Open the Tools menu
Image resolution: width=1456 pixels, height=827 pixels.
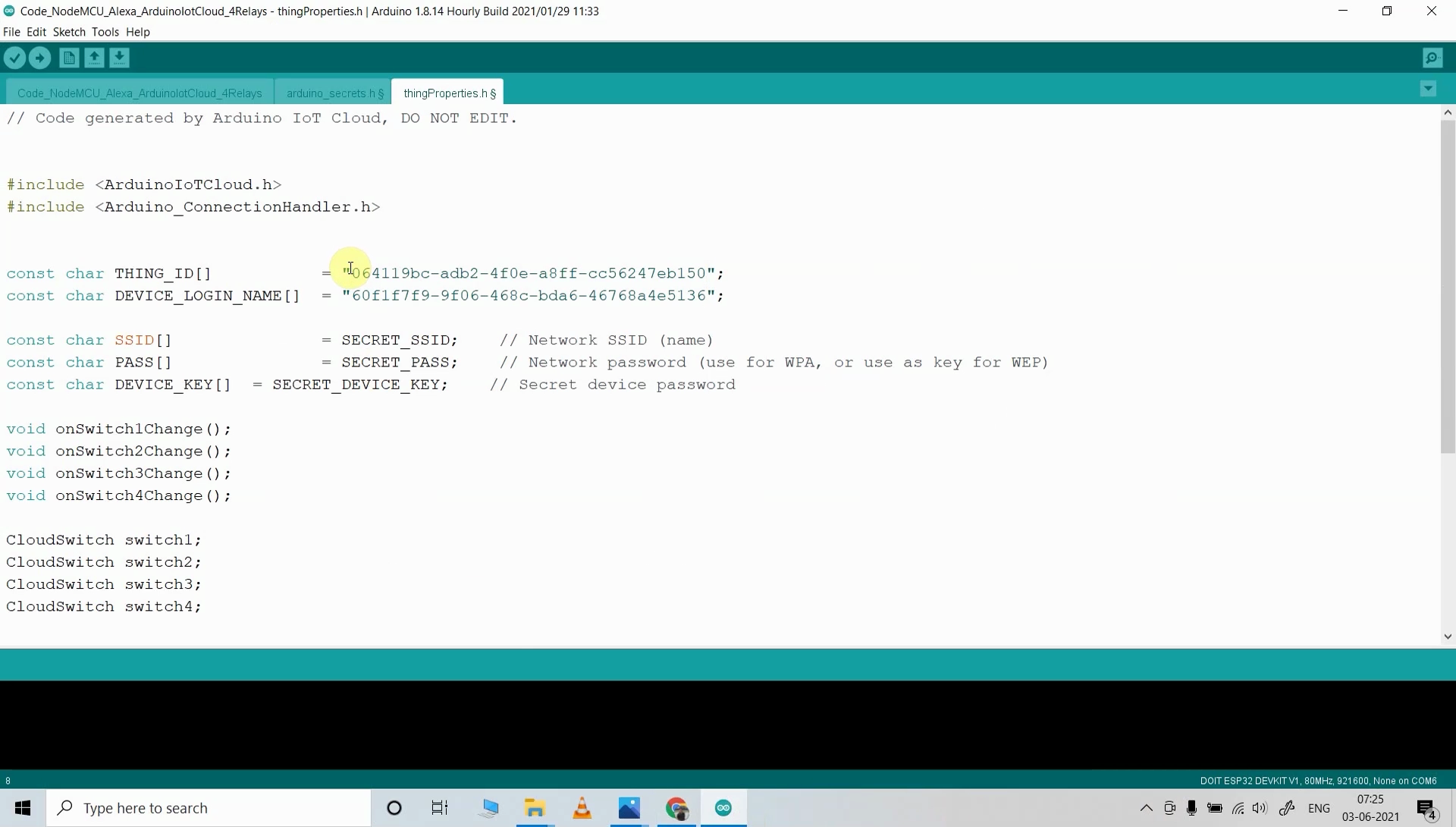coord(105,32)
